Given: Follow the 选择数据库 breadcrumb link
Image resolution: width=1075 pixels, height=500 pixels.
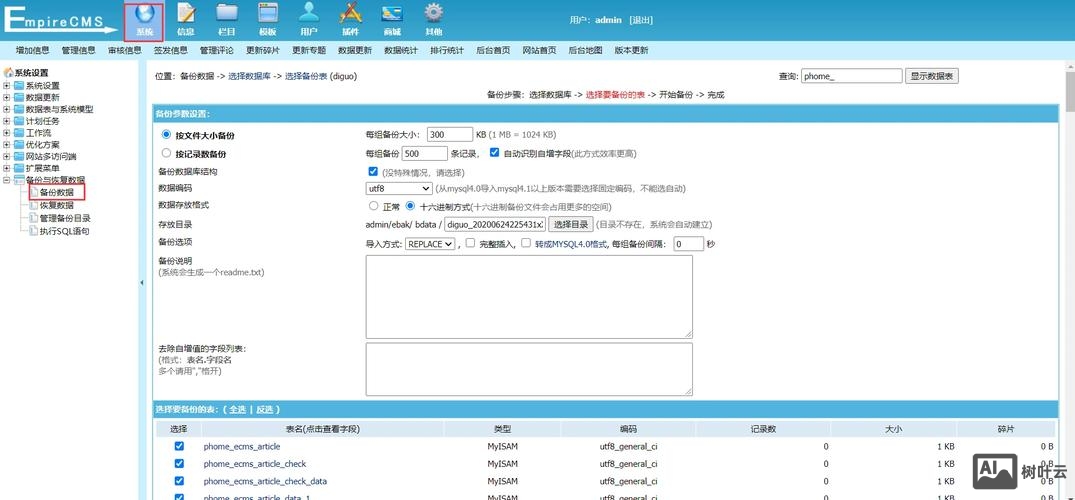Looking at the screenshot, I should click(249, 76).
